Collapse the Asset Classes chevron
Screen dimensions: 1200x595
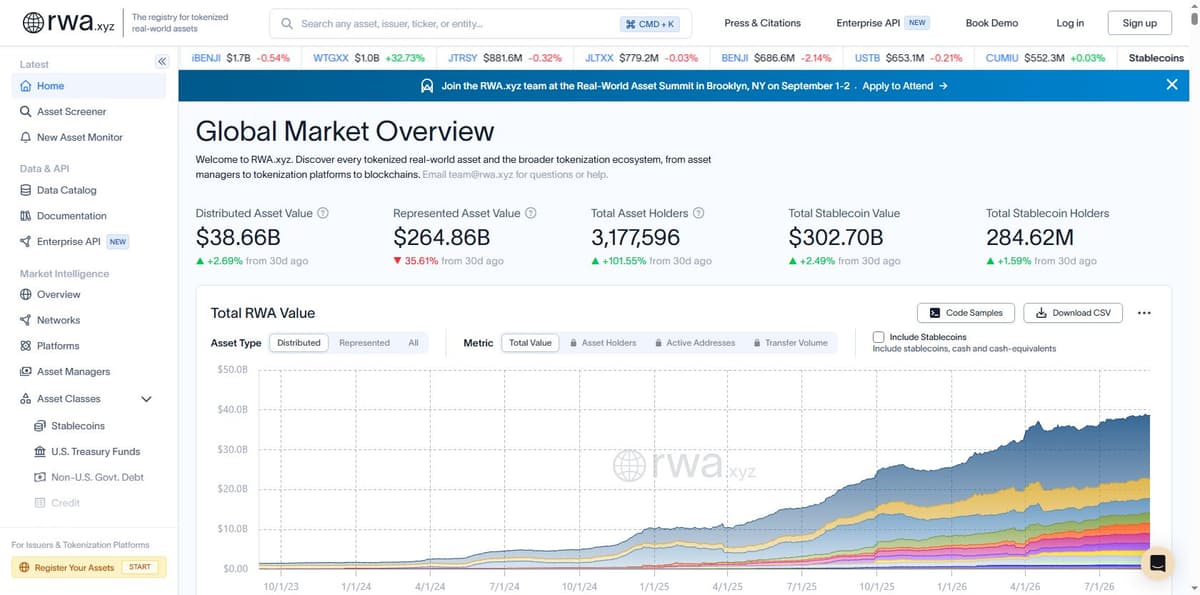[x=146, y=399]
